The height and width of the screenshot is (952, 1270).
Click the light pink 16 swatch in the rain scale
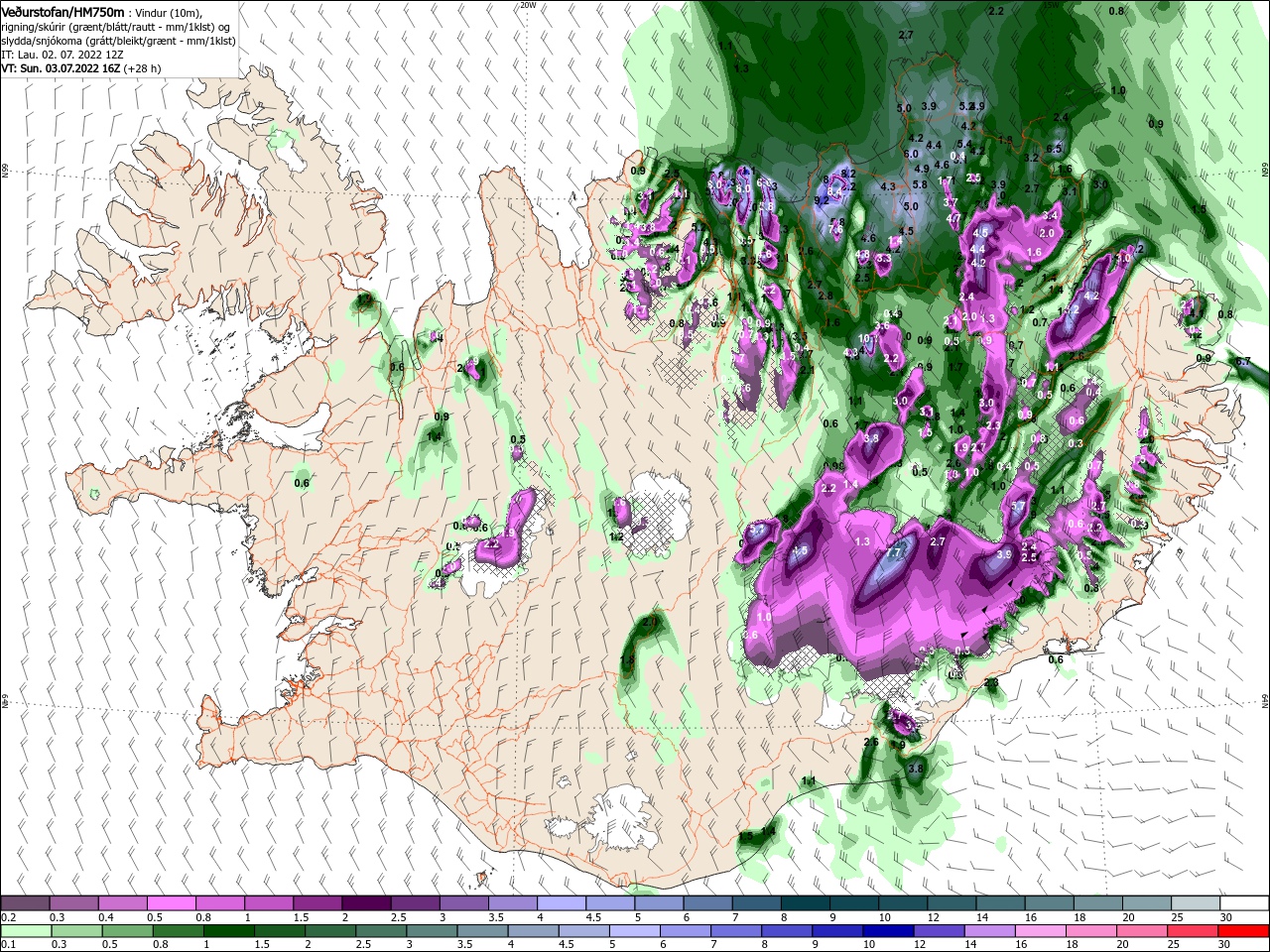[1038, 932]
